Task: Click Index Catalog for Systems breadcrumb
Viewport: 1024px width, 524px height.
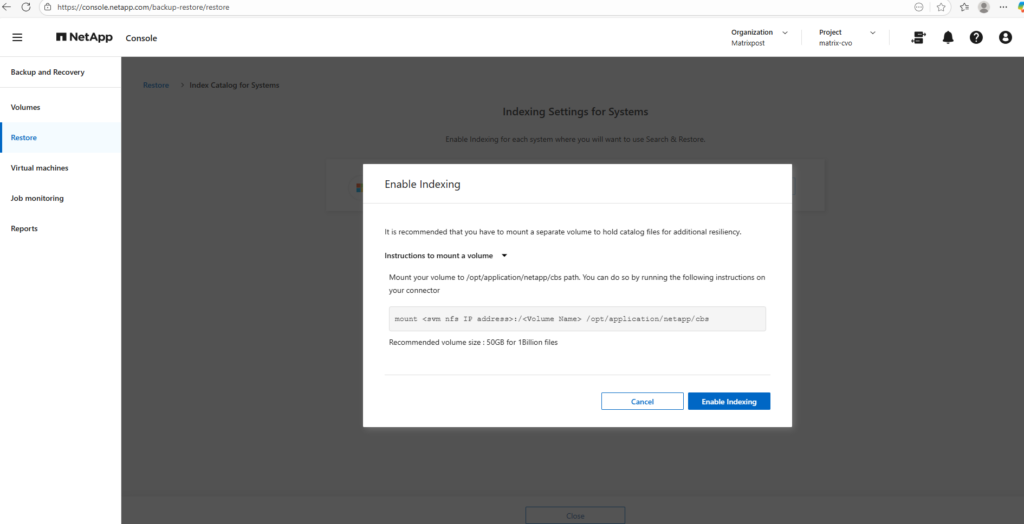Action: (x=234, y=85)
